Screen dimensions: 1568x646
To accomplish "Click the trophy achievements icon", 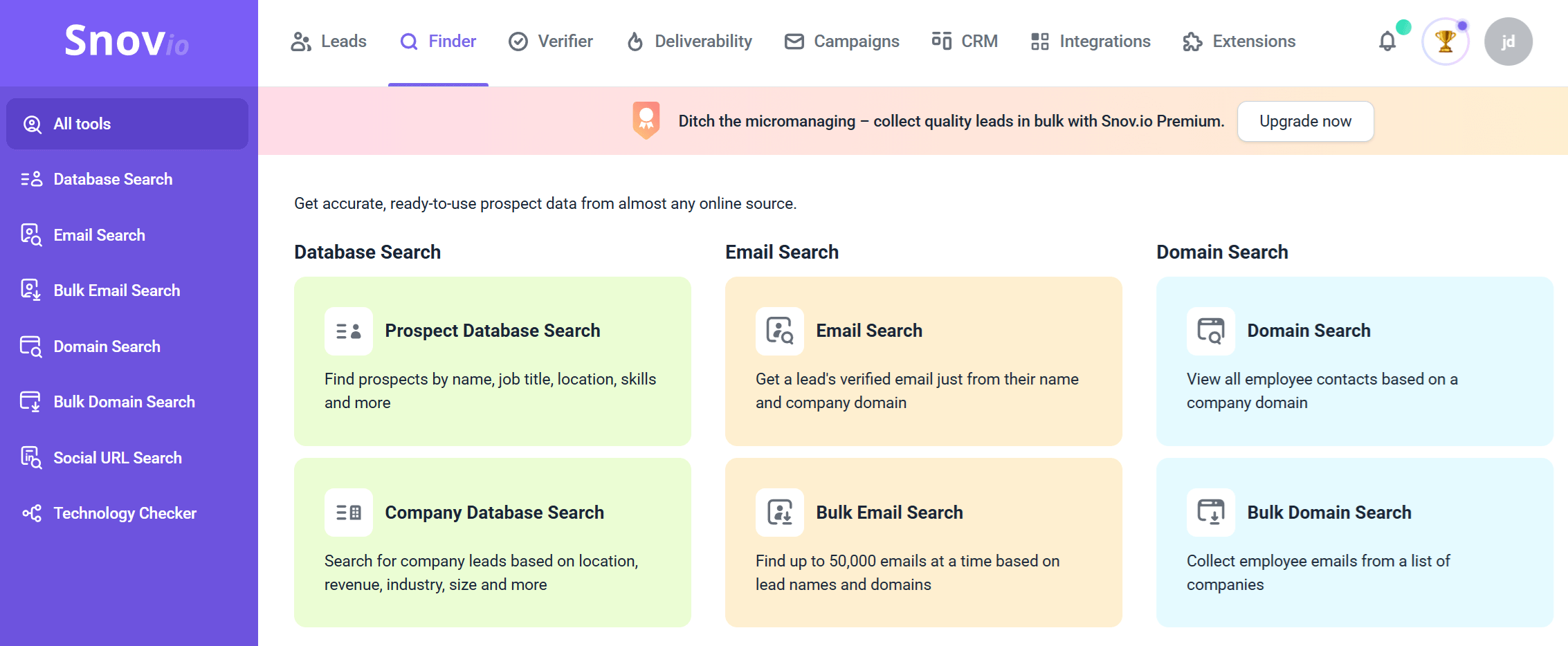I will coord(1445,41).
